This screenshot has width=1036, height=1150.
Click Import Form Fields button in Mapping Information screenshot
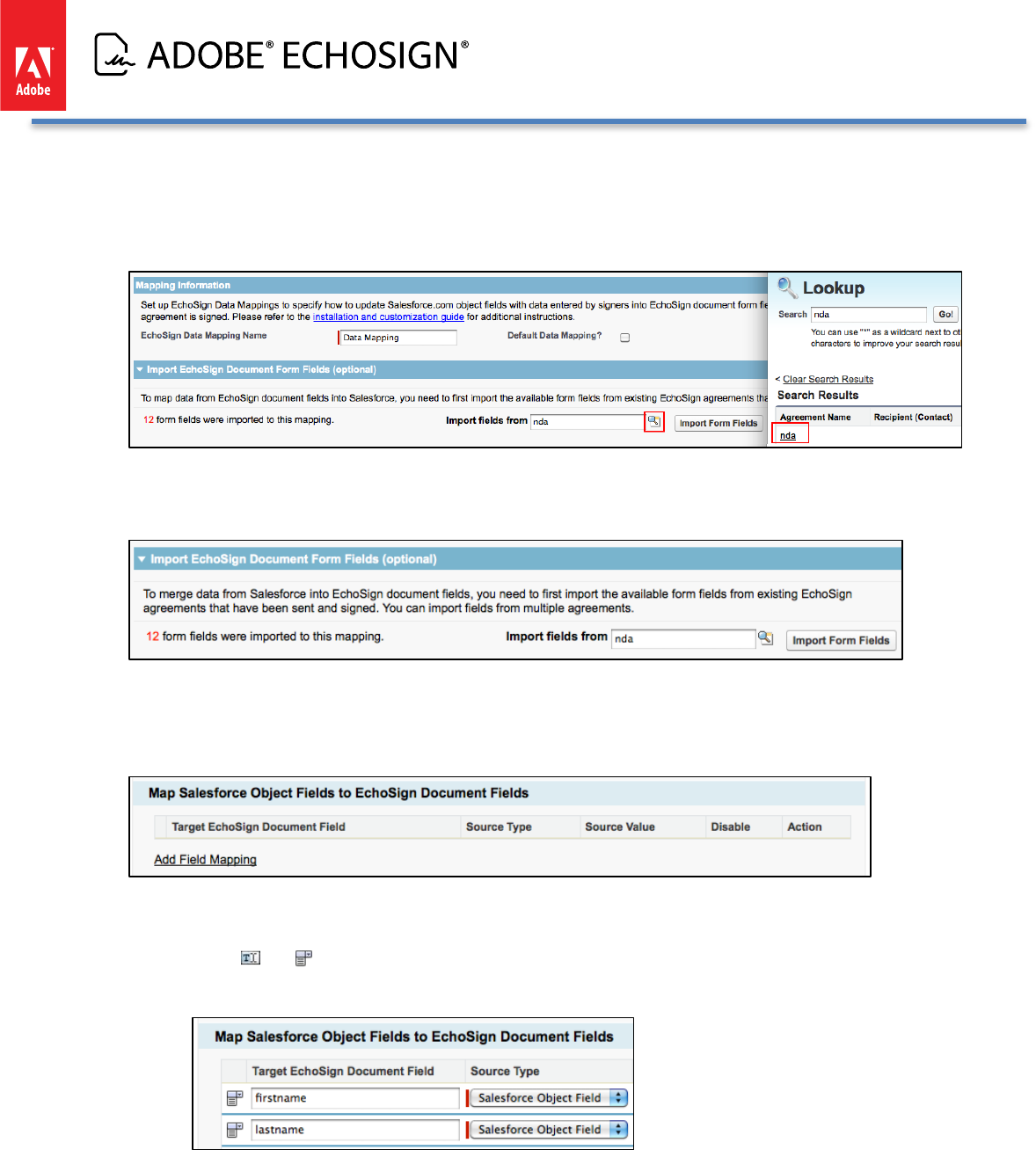point(719,423)
